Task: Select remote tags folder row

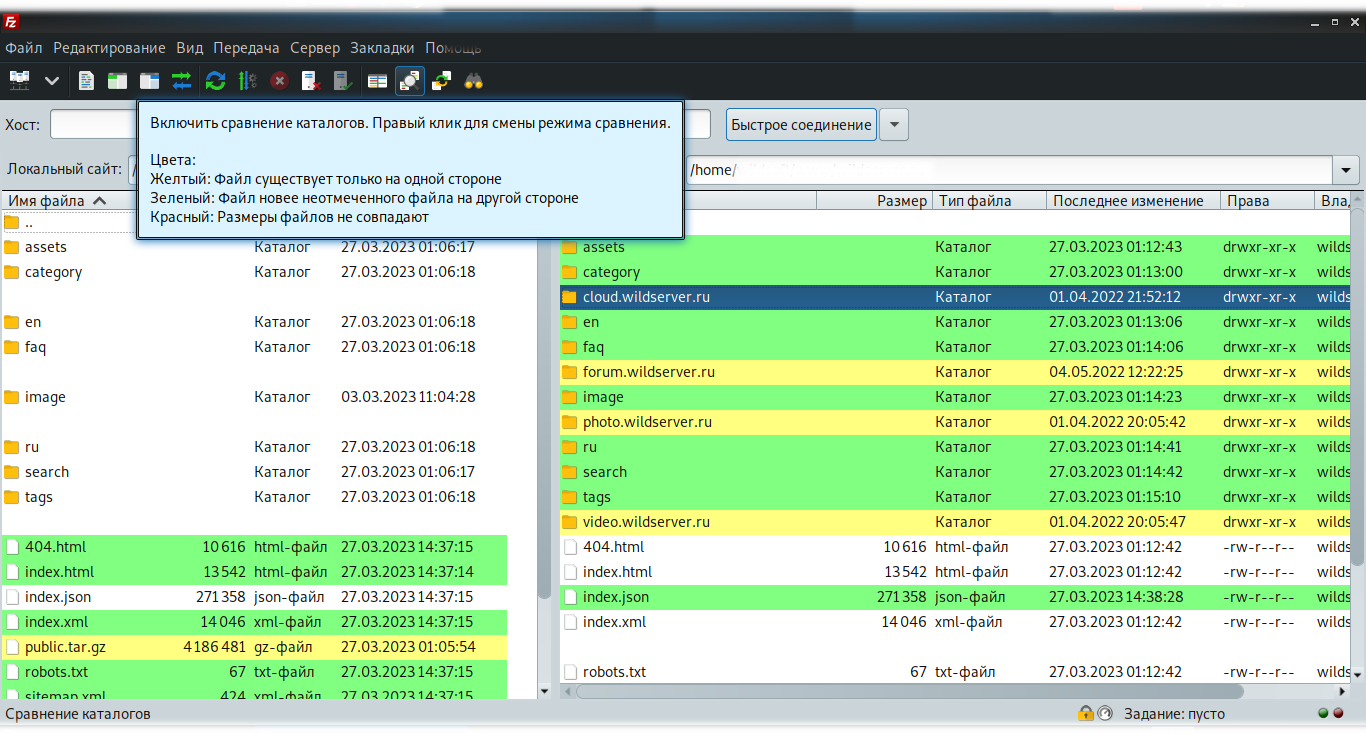Action: pyautogui.click(x=955, y=497)
